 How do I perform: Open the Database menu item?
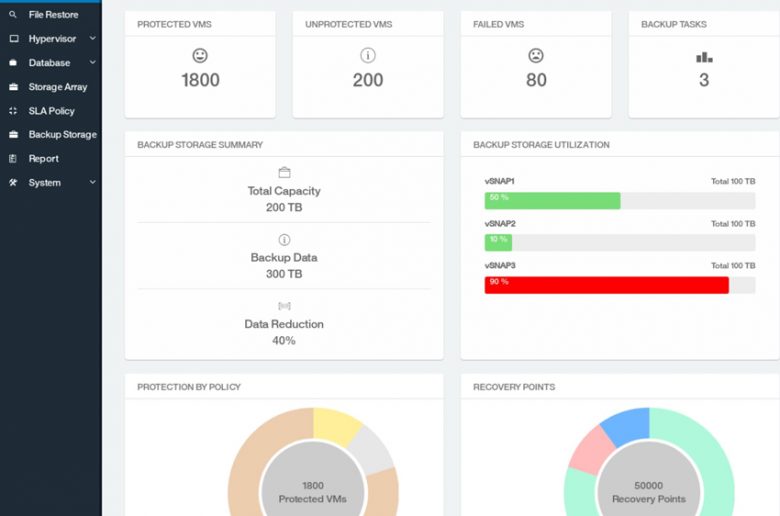tap(51, 63)
